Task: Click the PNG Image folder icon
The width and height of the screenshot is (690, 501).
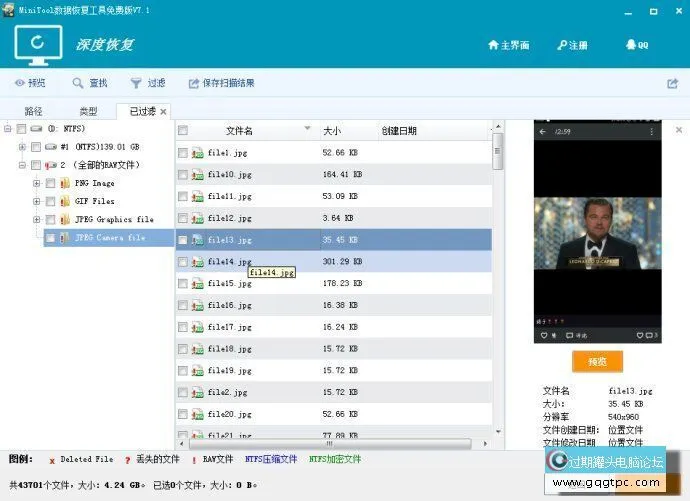Action: tap(65, 183)
